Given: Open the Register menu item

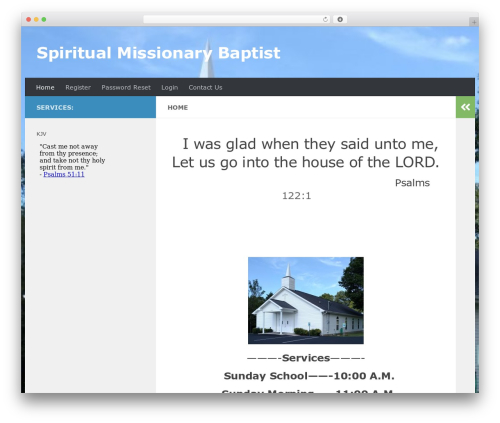Looking at the screenshot, I should click(78, 87).
